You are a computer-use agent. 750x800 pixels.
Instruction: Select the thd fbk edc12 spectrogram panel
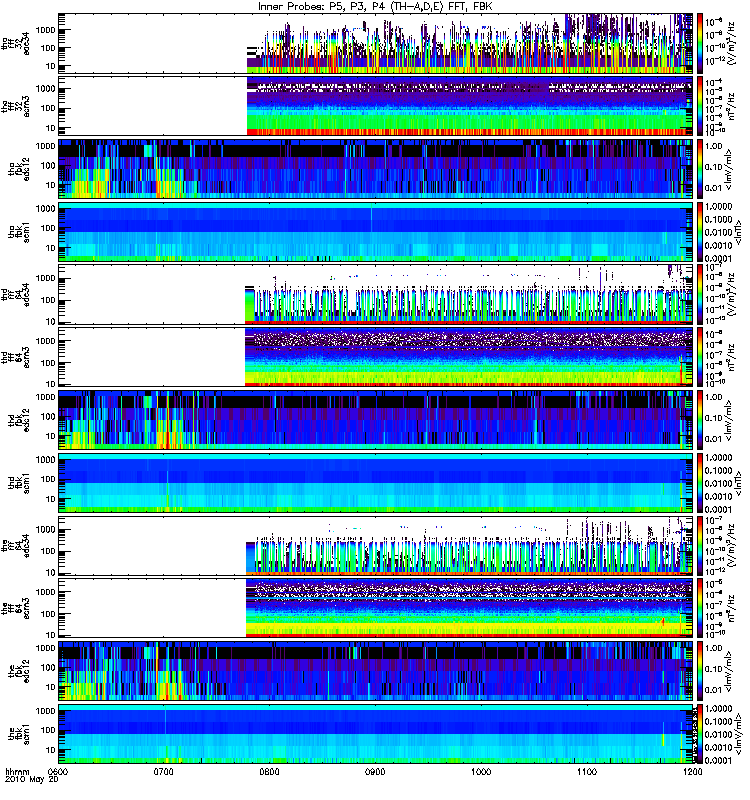pyautogui.click(x=376, y=420)
